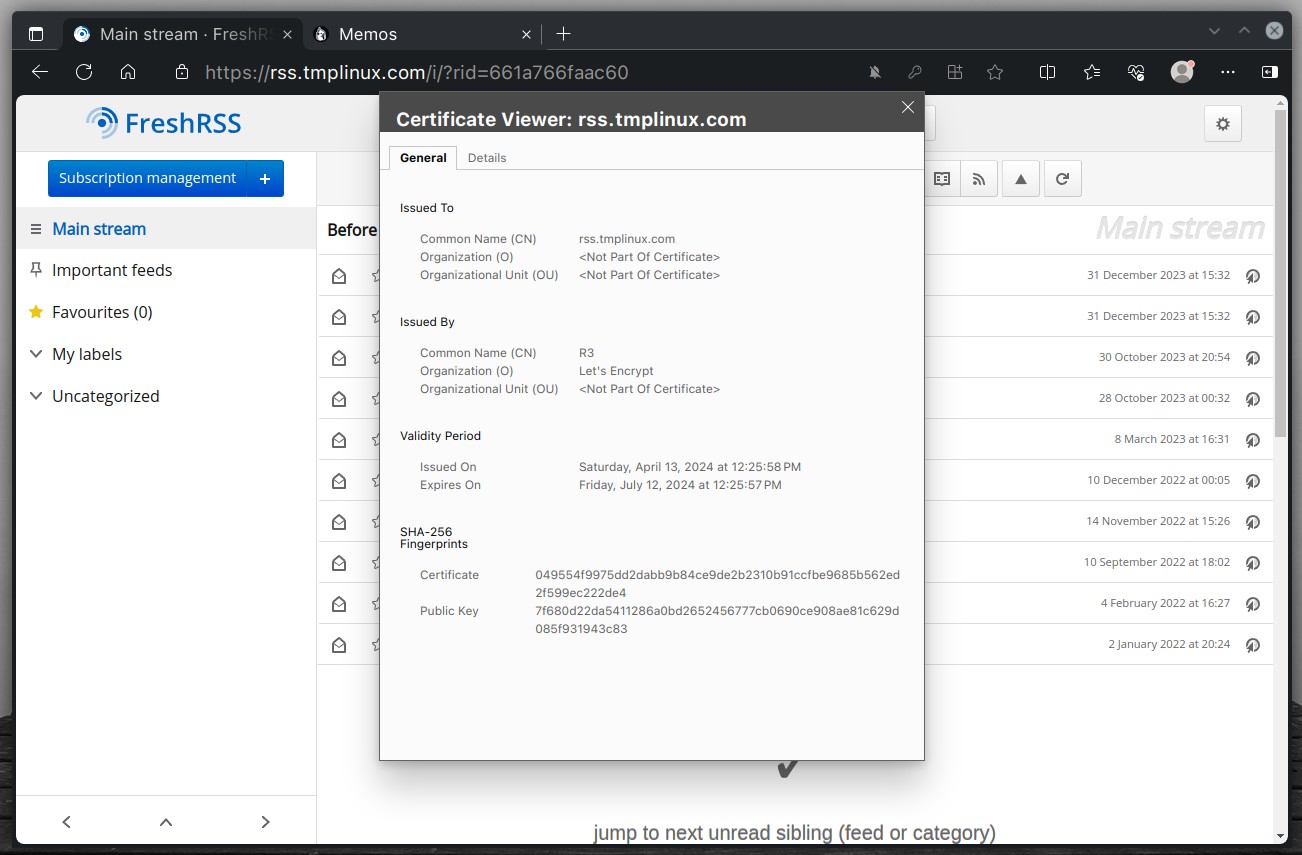Expand the My labels category

[36, 354]
